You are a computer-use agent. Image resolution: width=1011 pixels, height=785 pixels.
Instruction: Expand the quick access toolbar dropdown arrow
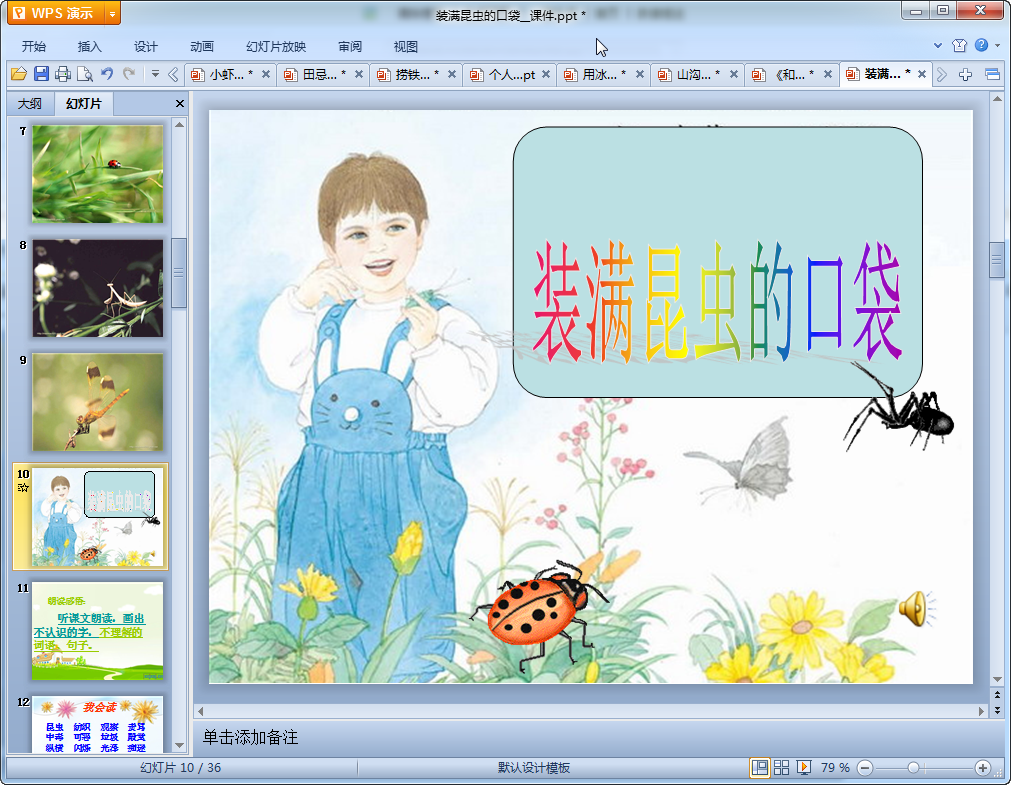[x=155, y=74]
